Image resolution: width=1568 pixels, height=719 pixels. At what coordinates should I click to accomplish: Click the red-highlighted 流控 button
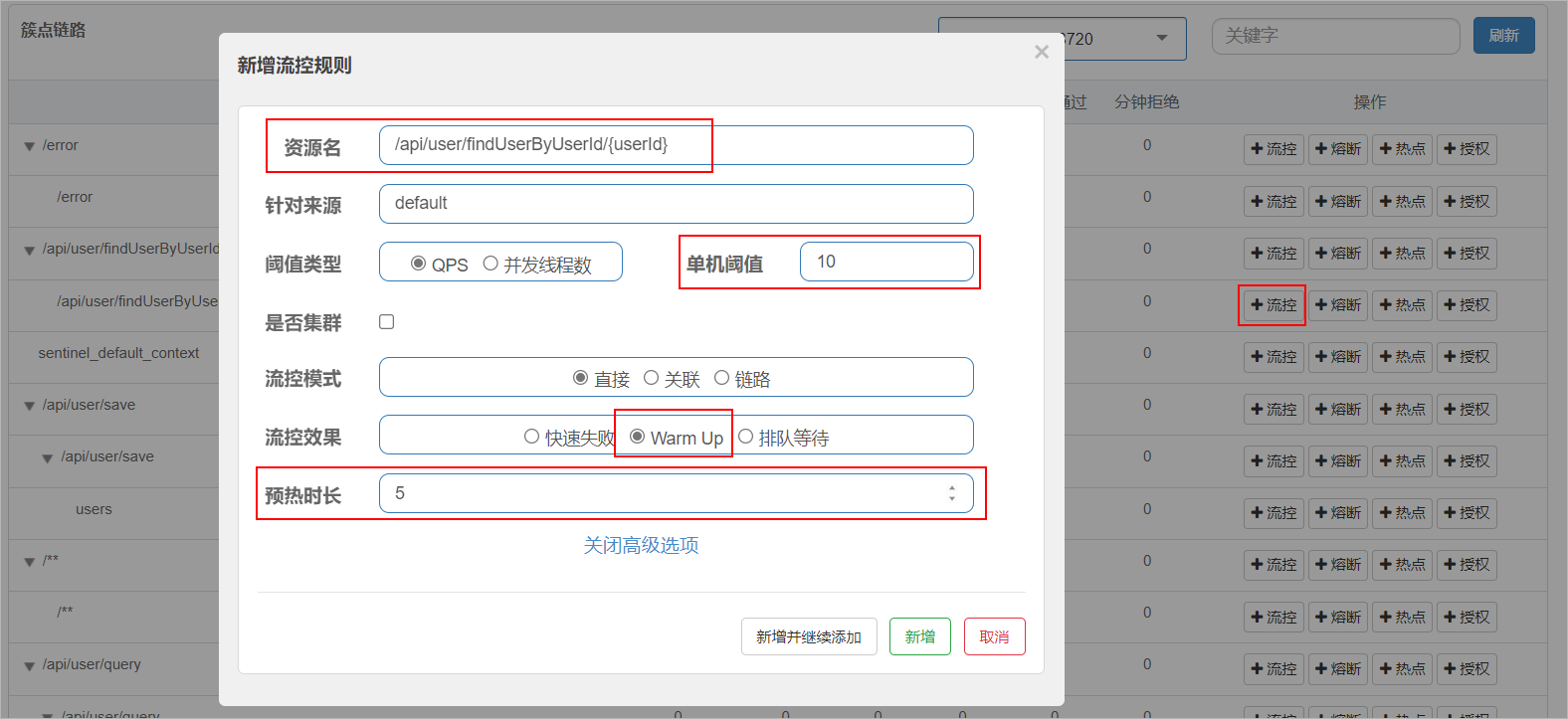point(1274,305)
